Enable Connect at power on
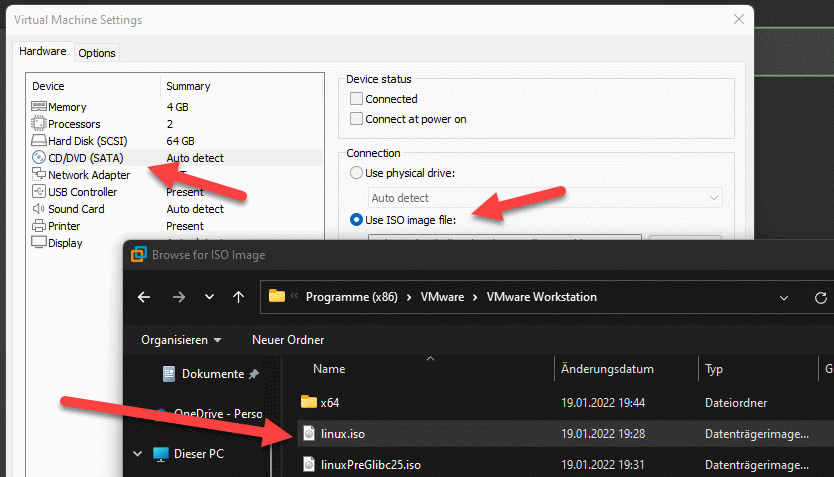The width and height of the screenshot is (834, 477). tap(356, 119)
